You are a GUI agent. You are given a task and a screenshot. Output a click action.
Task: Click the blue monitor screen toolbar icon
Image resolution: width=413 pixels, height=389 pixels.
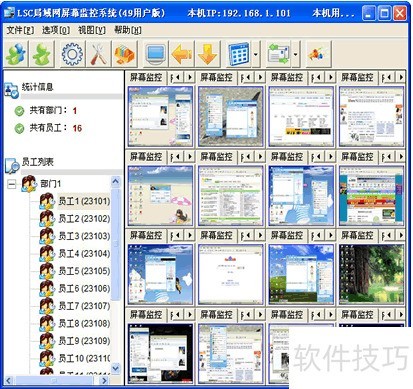tap(156, 54)
